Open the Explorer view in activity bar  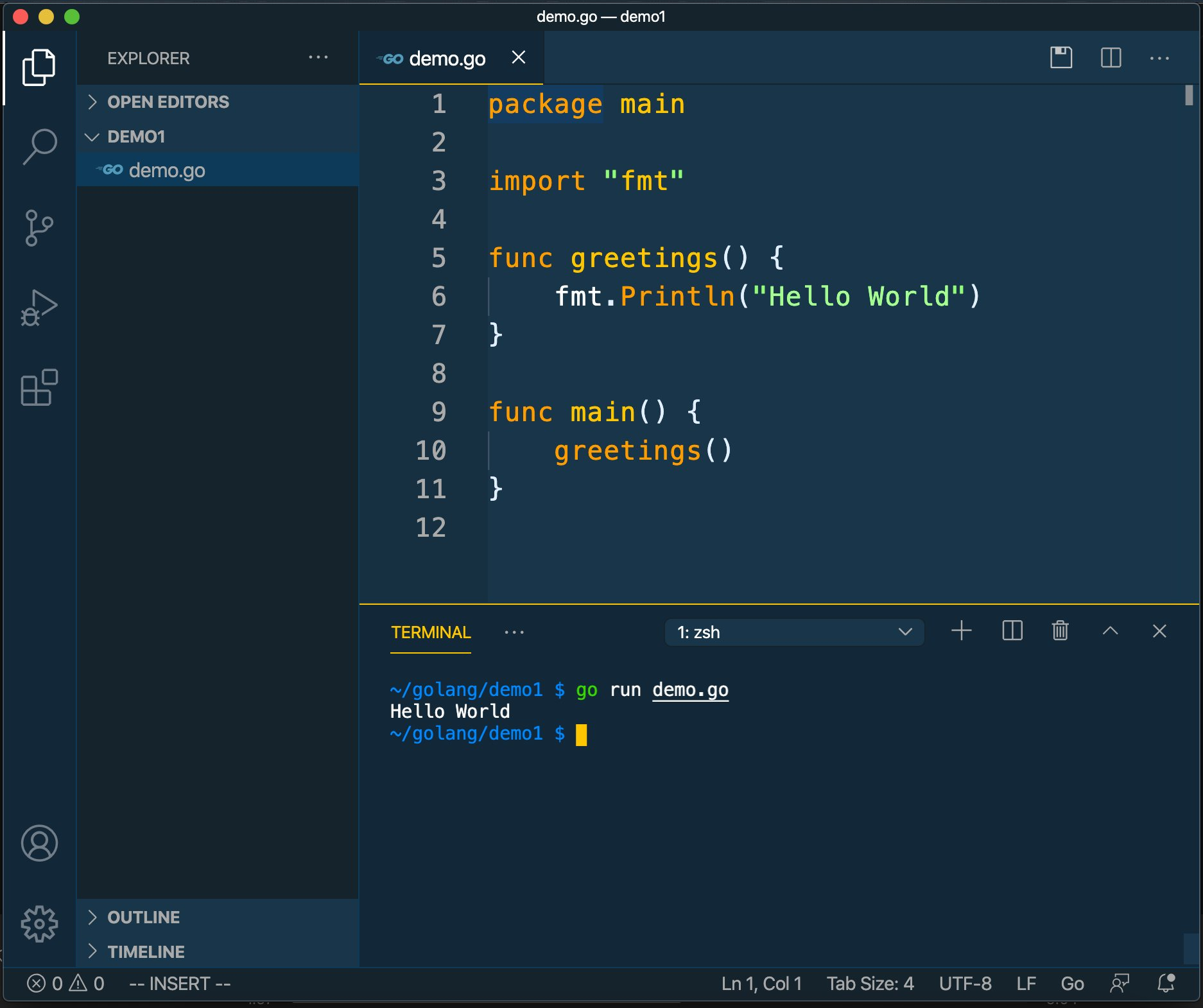(x=39, y=67)
